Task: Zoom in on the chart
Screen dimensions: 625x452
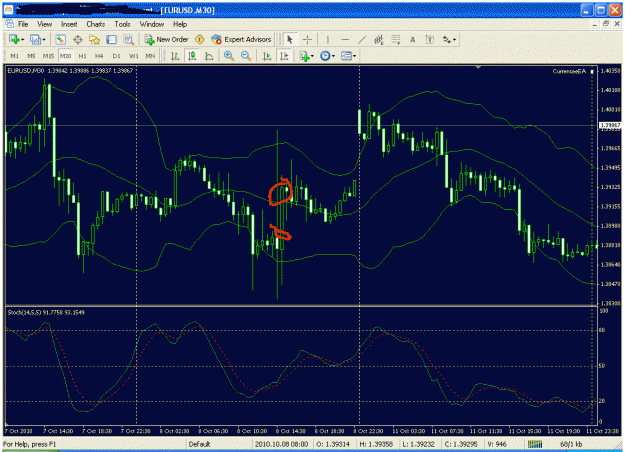Action: tap(229, 56)
